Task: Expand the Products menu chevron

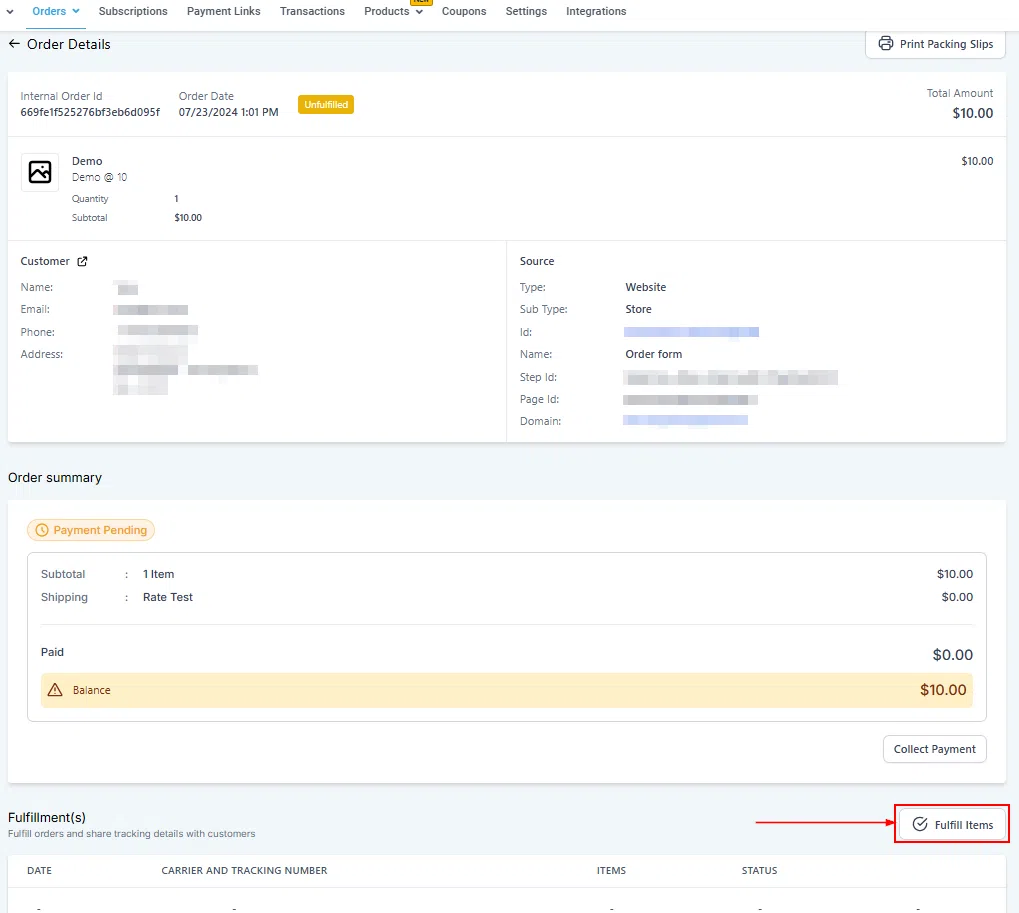Action: point(419,12)
